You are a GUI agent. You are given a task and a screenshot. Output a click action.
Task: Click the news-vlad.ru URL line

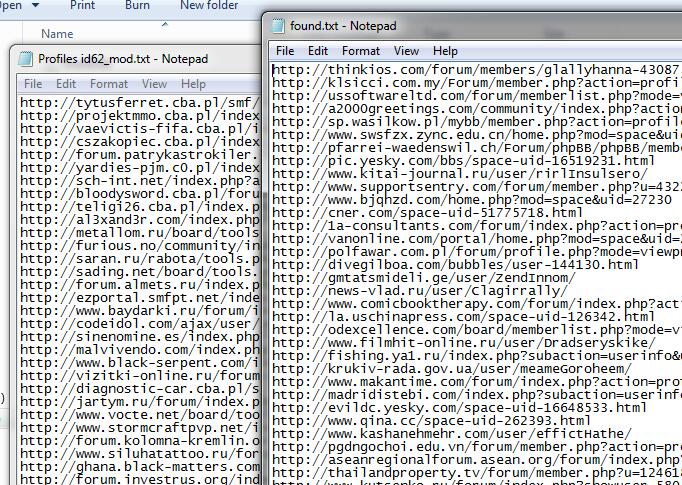pyautogui.click(x=420, y=291)
